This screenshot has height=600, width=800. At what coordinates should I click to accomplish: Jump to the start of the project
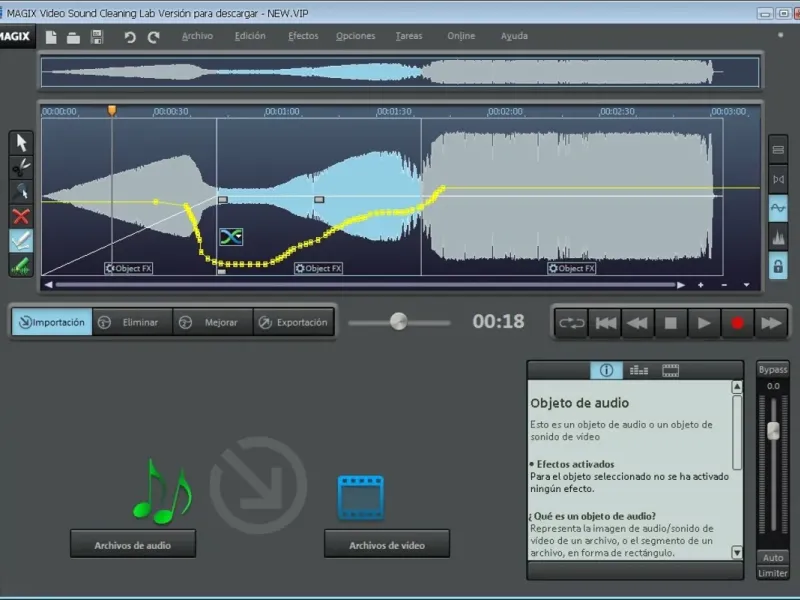(605, 323)
